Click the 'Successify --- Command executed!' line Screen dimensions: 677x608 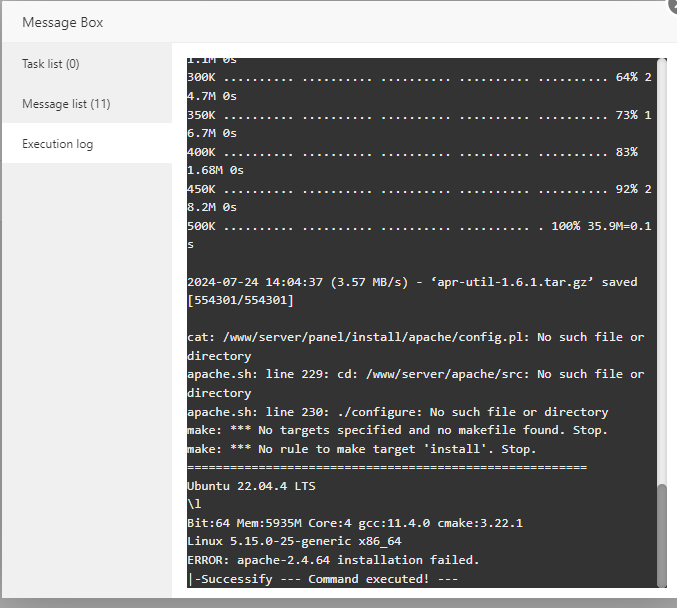(x=323, y=579)
